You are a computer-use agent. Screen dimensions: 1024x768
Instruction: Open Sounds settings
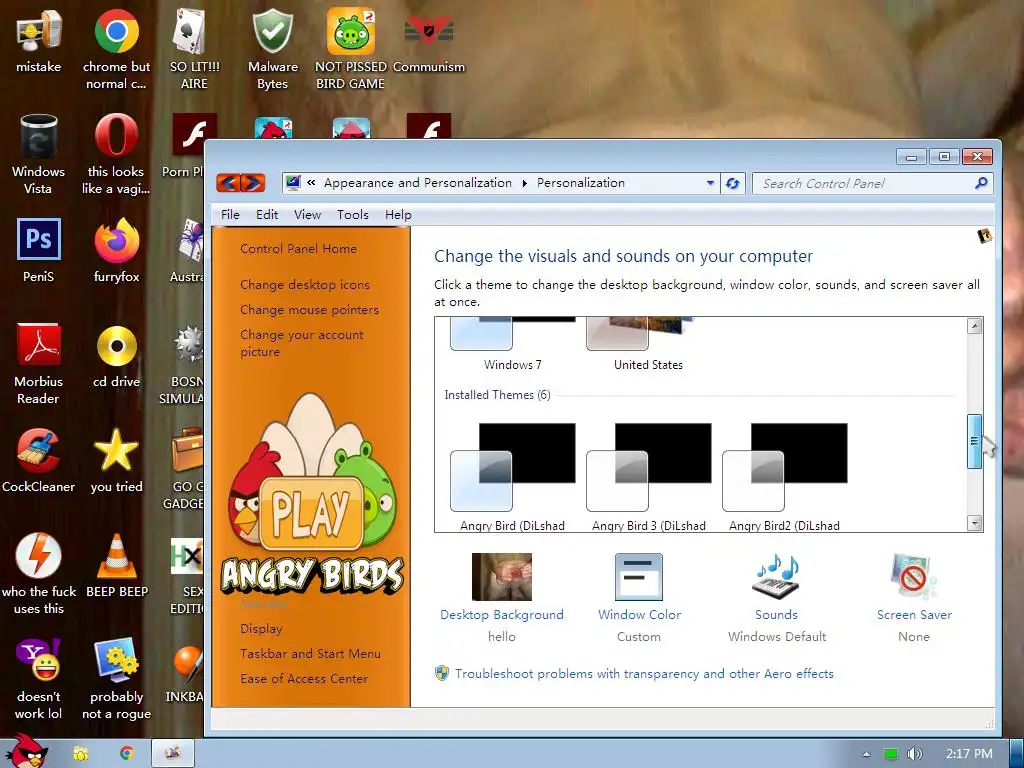coord(776,598)
